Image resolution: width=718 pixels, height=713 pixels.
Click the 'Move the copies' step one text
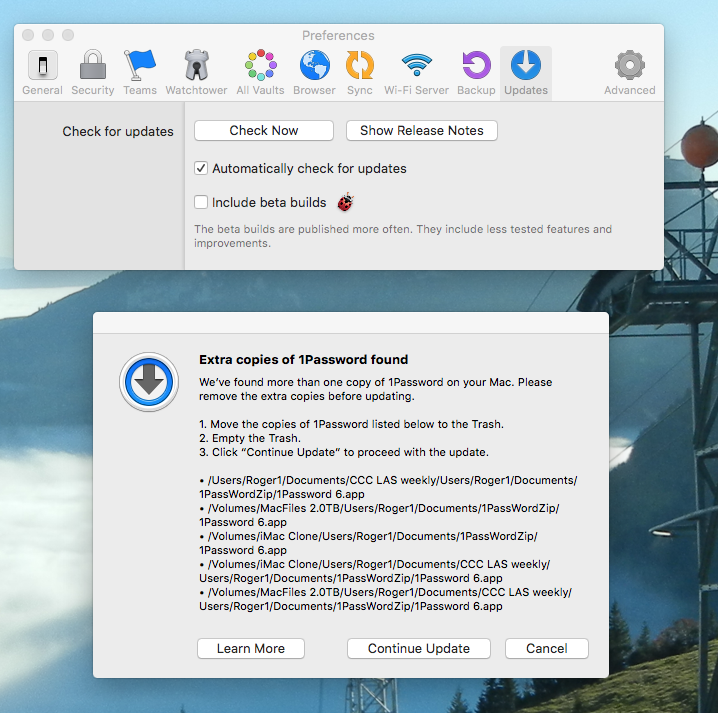(x=352, y=424)
